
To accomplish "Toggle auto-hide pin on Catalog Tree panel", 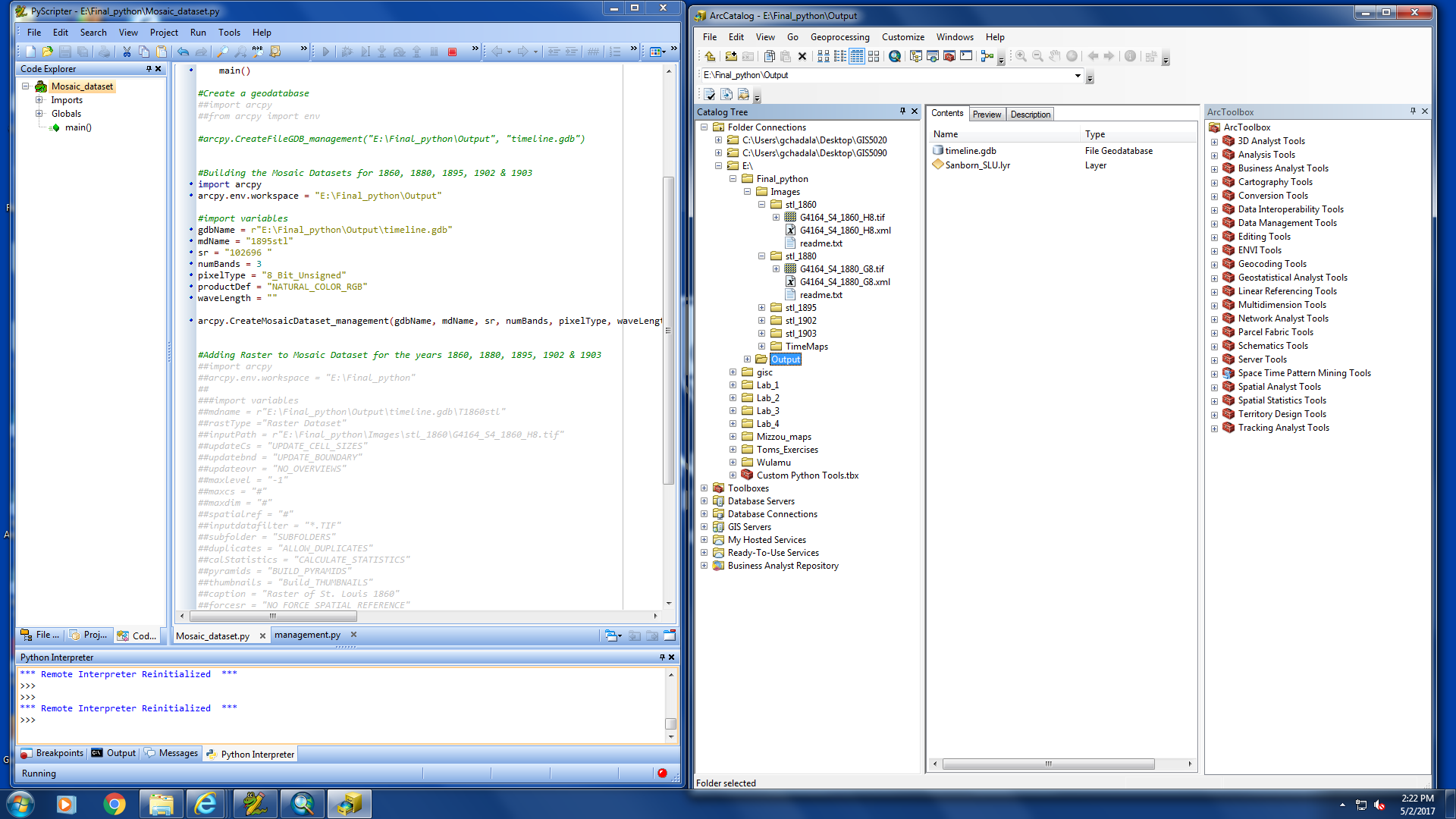I will [902, 111].
